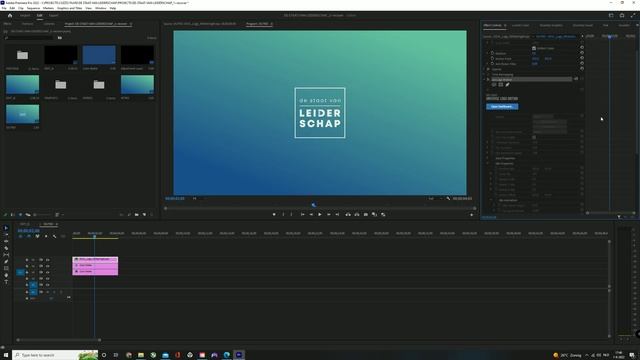
Task: Select the Hand tool
Action: coord(6,275)
